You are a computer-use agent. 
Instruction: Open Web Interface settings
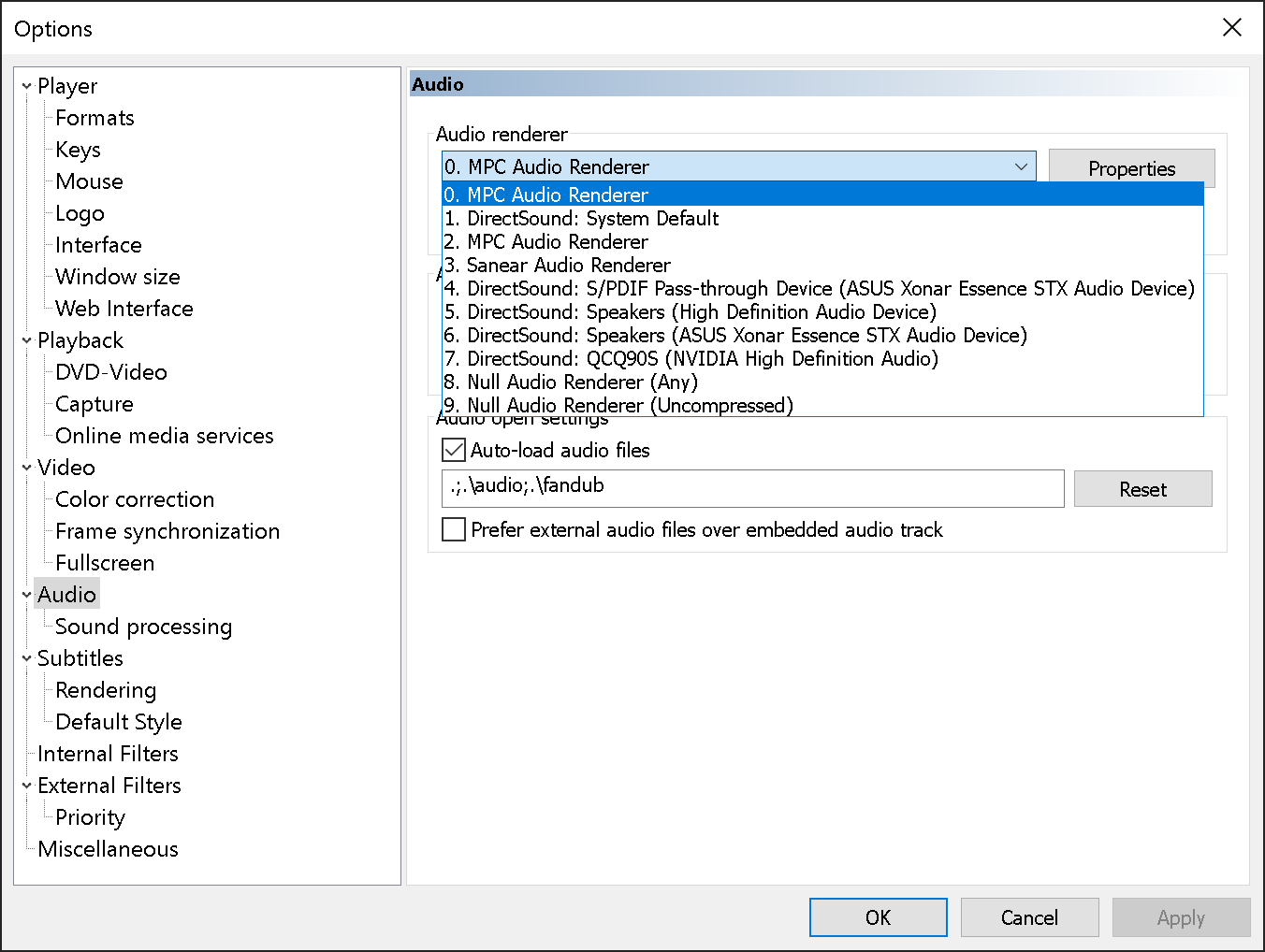point(124,309)
